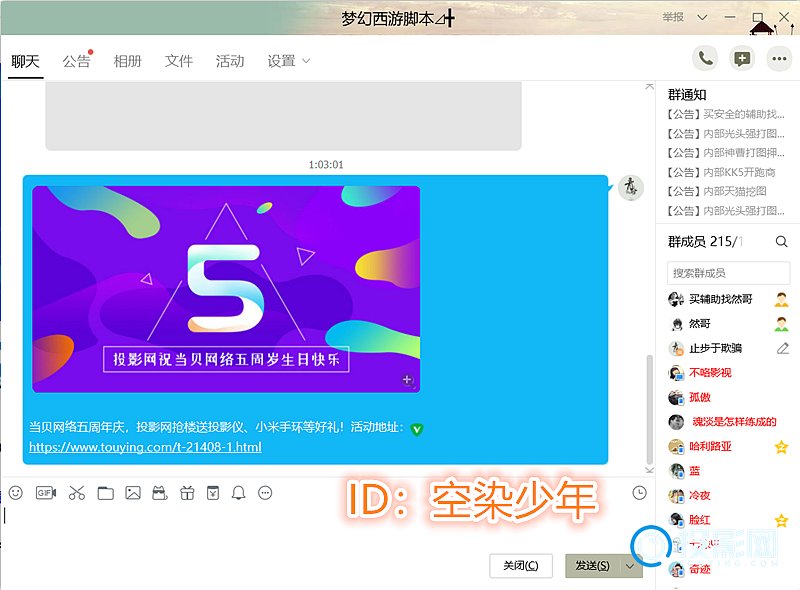Open the 公告 tab
Image resolution: width=800 pixels, height=590 pixels.
(77, 62)
